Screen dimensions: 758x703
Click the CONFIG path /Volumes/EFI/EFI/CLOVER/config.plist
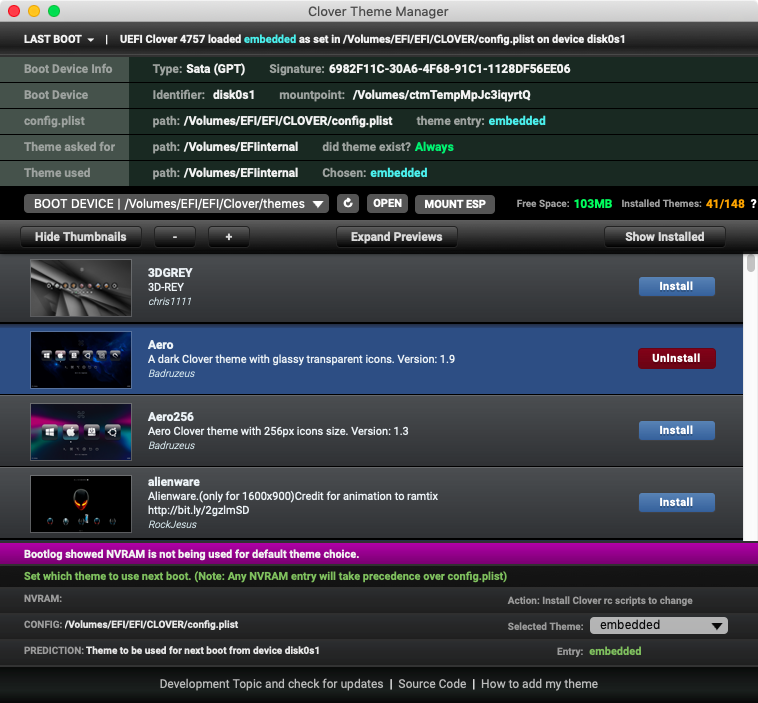coord(151,625)
